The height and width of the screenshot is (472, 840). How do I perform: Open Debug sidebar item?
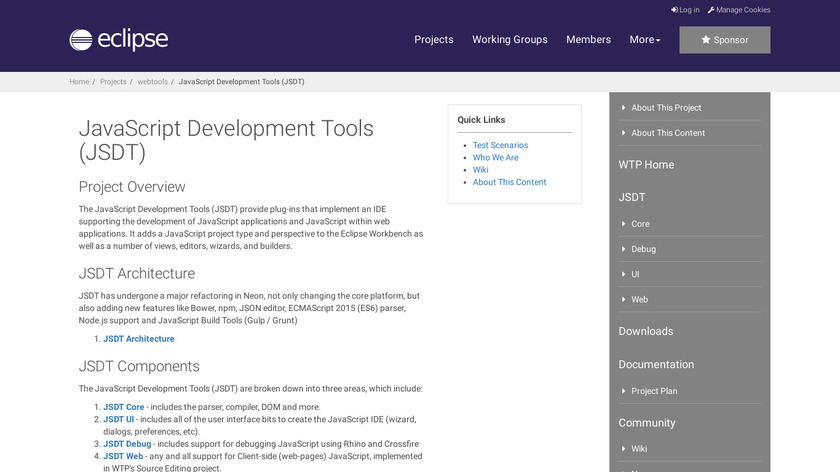690,249
